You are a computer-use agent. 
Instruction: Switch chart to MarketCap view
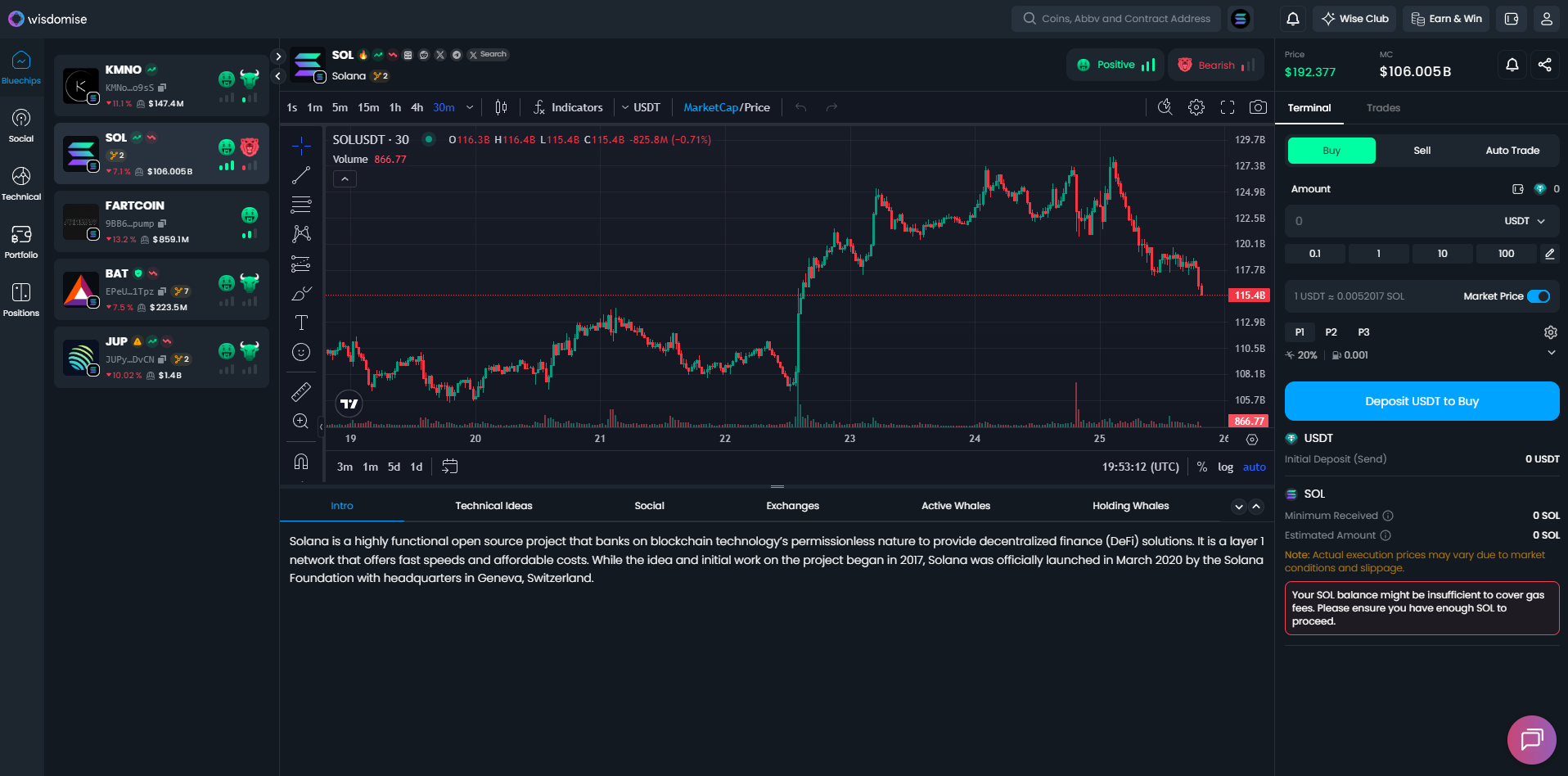click(710, 107)
